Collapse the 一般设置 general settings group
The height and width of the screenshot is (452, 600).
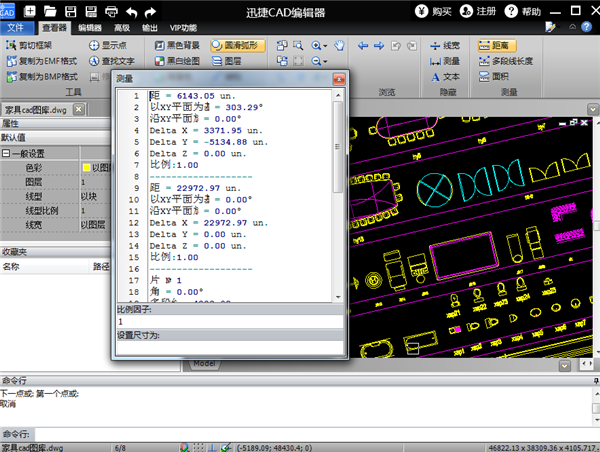6,153
